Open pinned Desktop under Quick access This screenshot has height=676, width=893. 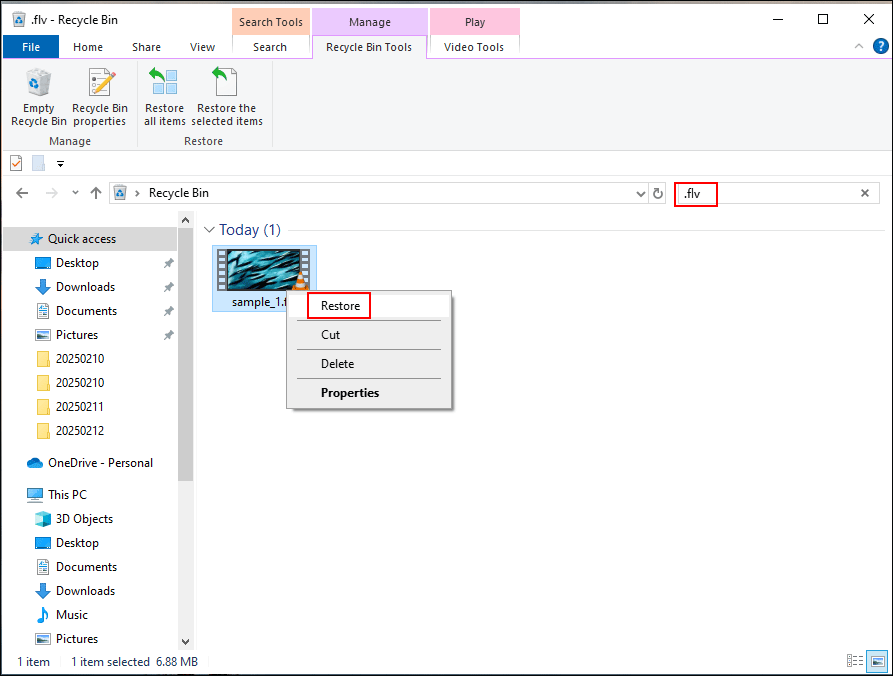[77, 263]
